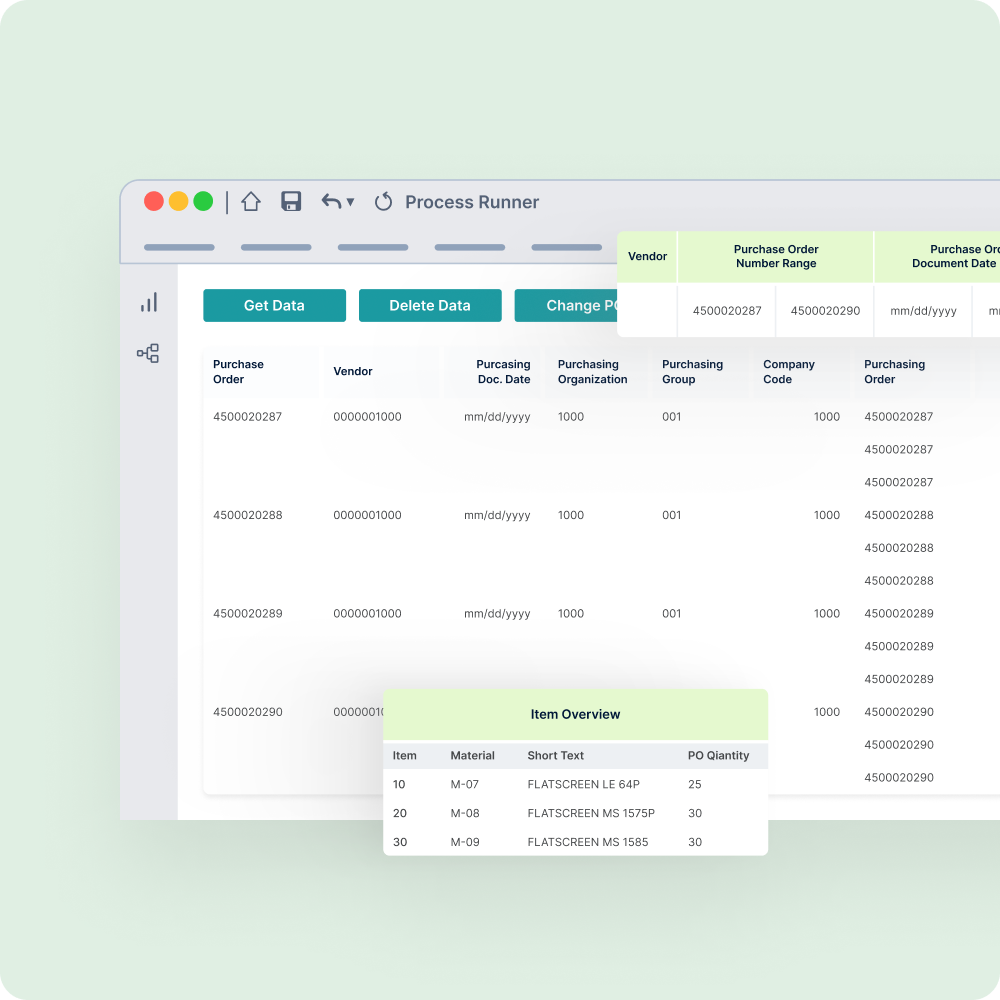The image size is (1000, 1000).
Task: Click the red close window button
Action: (x=154, y=201)
